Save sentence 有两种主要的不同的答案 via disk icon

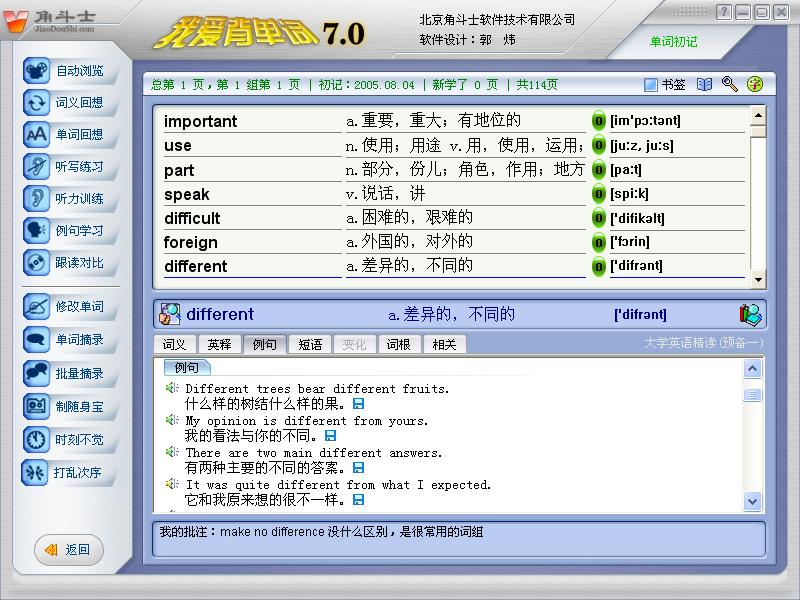(x=359, y=468)
